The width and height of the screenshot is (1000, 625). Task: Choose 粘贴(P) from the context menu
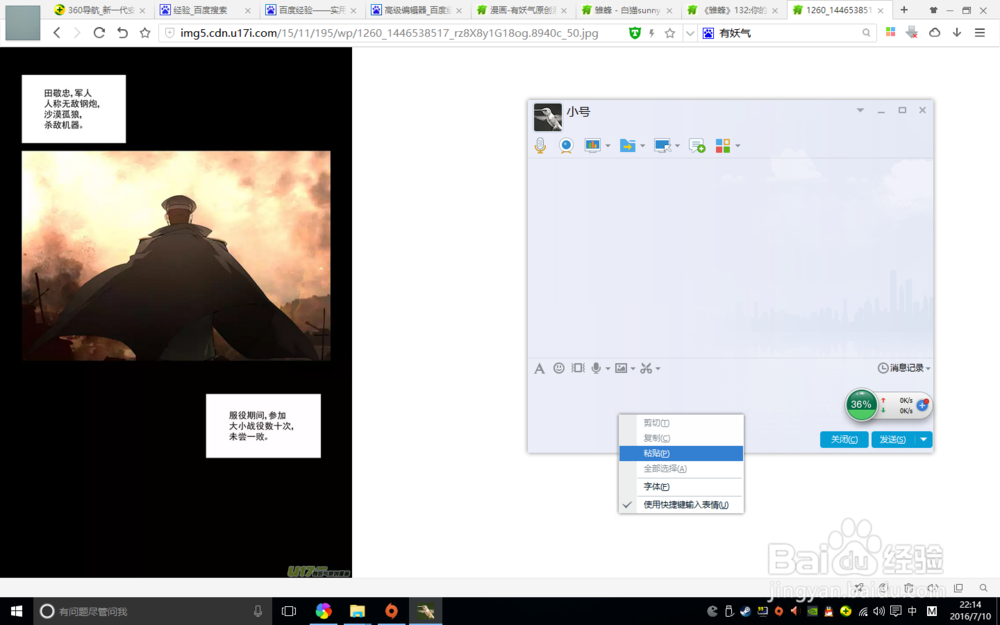(x=681, y=453)
